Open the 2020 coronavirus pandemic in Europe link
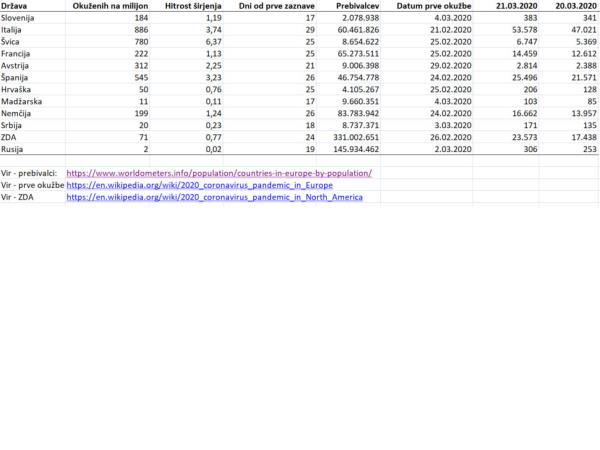This screenshot has height=450, width=600. (200, 185)
